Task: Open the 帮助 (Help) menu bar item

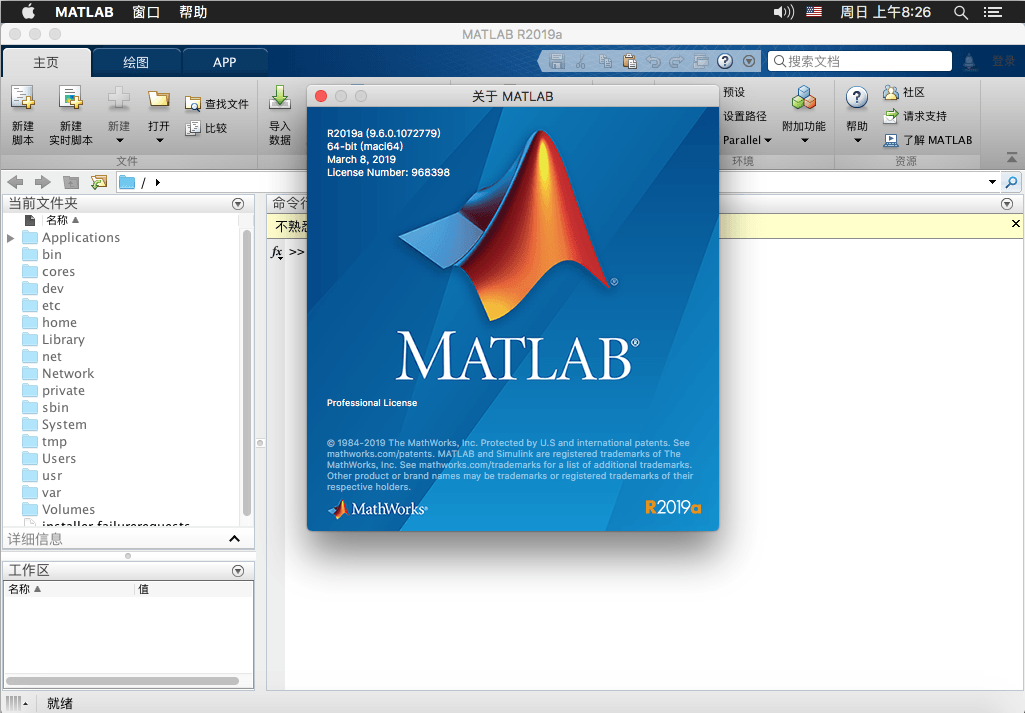Action: (193, 12)
